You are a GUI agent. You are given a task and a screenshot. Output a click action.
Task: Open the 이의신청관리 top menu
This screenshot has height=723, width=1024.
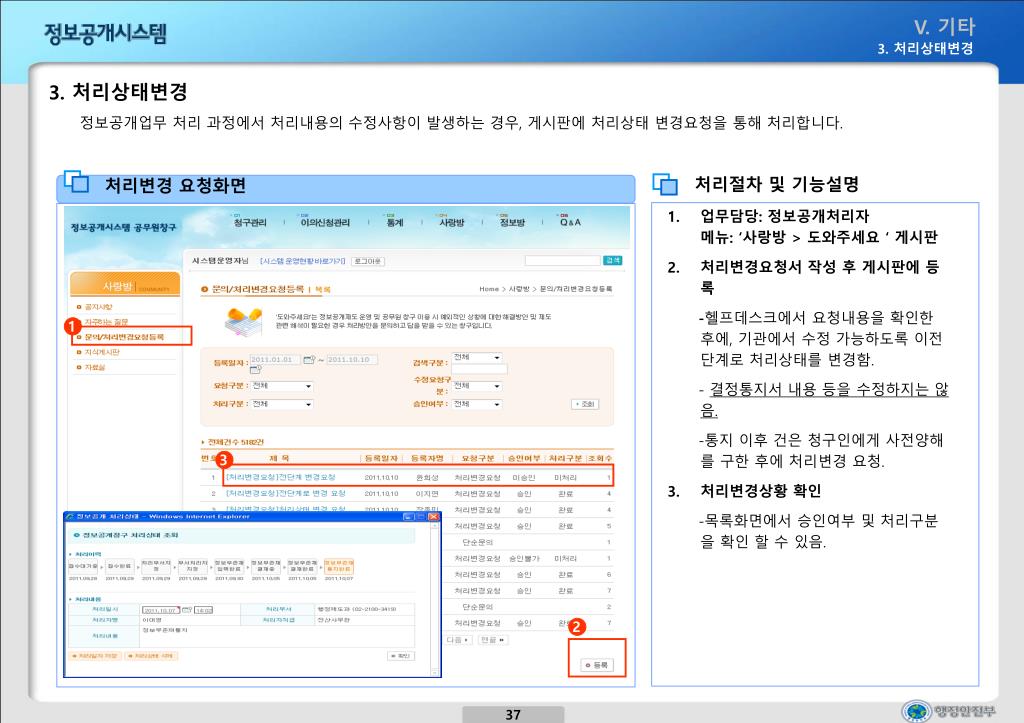pos(325,222)
